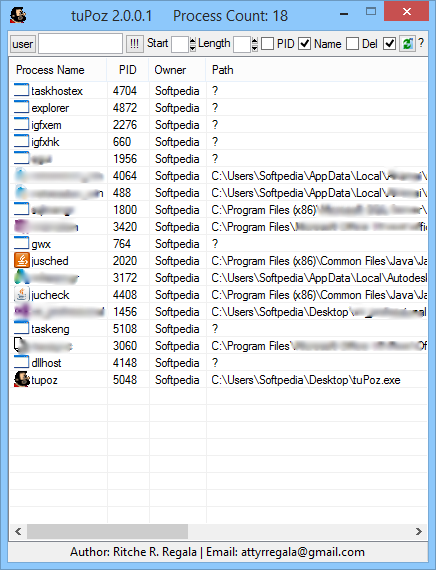Select the PID cell '5108'

125,329
